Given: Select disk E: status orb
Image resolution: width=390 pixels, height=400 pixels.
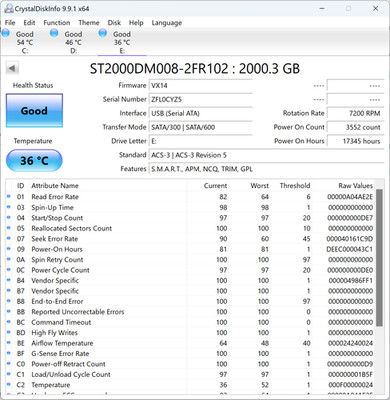Looking at the screenshot, I should coord(103,33).
